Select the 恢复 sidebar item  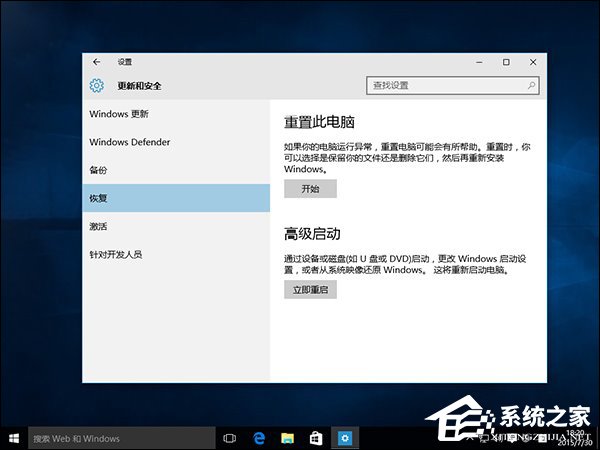click(98, 198)
